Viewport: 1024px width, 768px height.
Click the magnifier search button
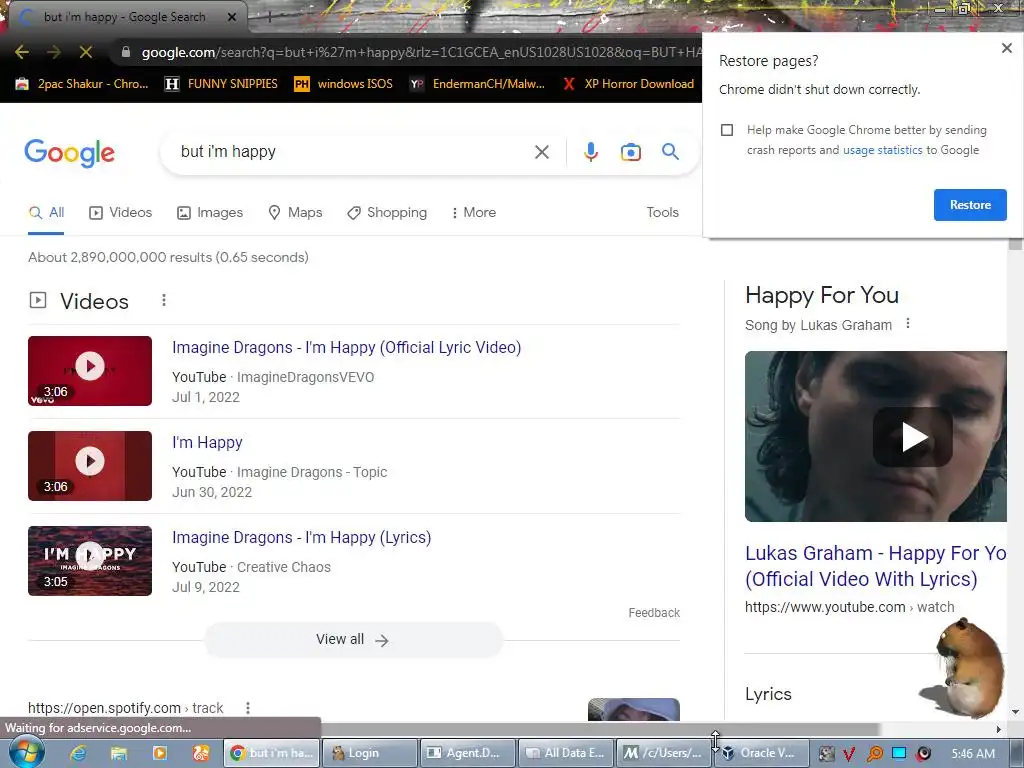click(x=670, y=152)
